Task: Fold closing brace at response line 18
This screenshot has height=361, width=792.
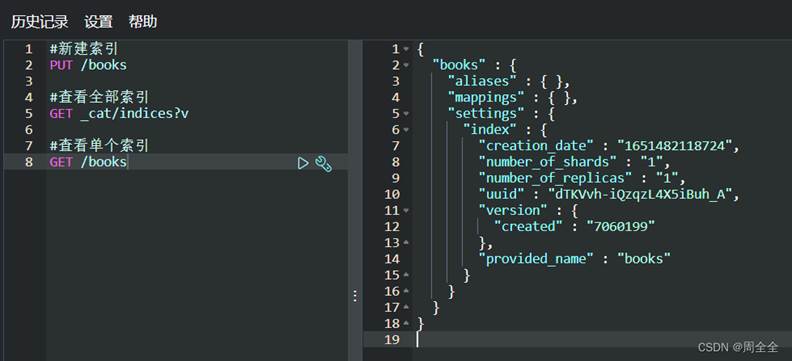Action: coord(406,324)
